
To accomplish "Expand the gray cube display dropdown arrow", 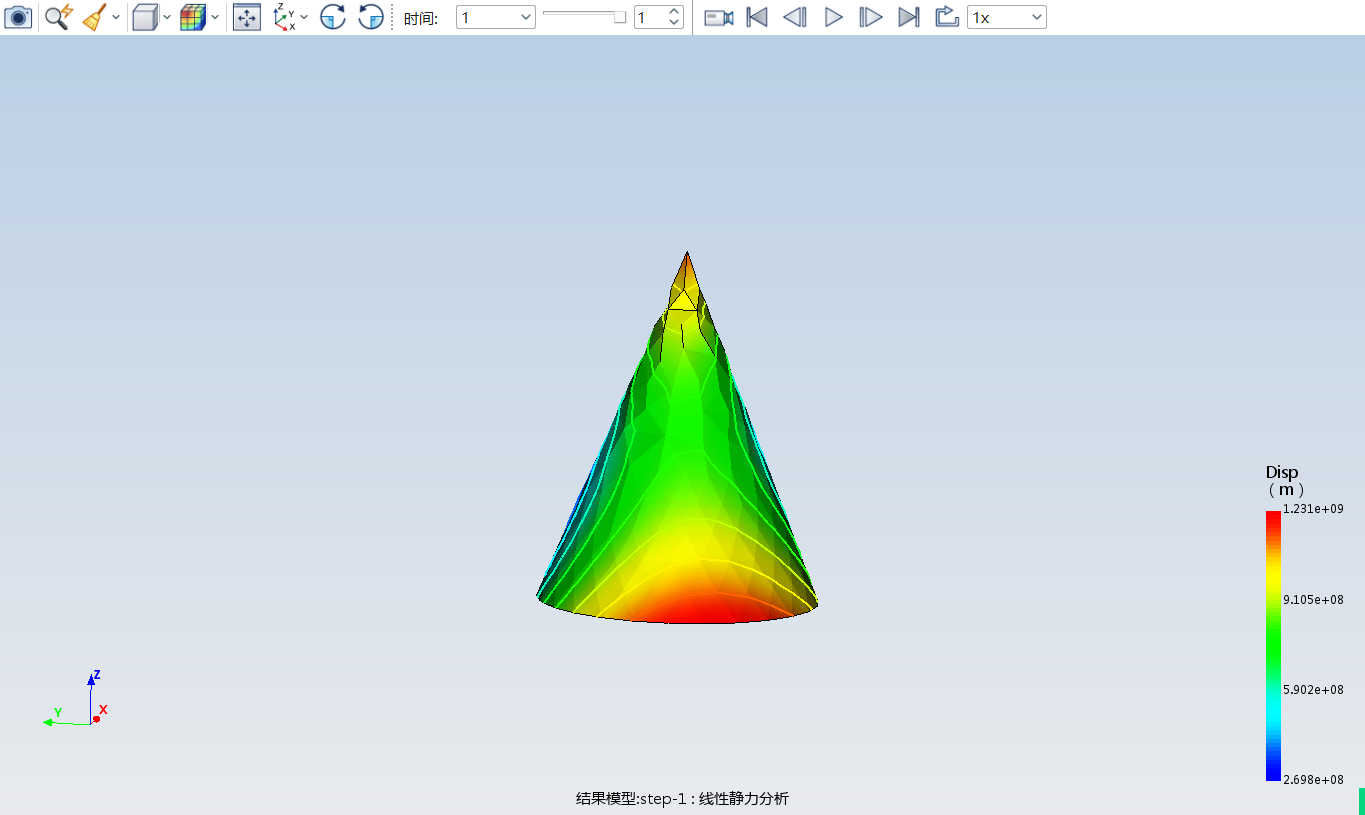I will (x=167, y=17).
